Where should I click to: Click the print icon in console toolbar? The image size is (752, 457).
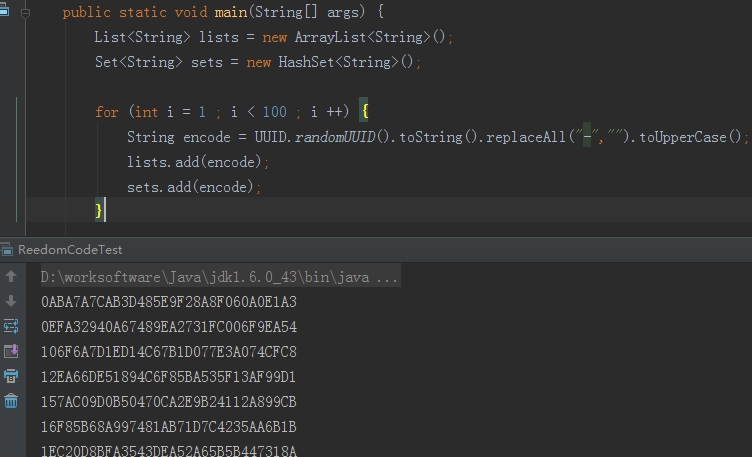tap(11, 376)
